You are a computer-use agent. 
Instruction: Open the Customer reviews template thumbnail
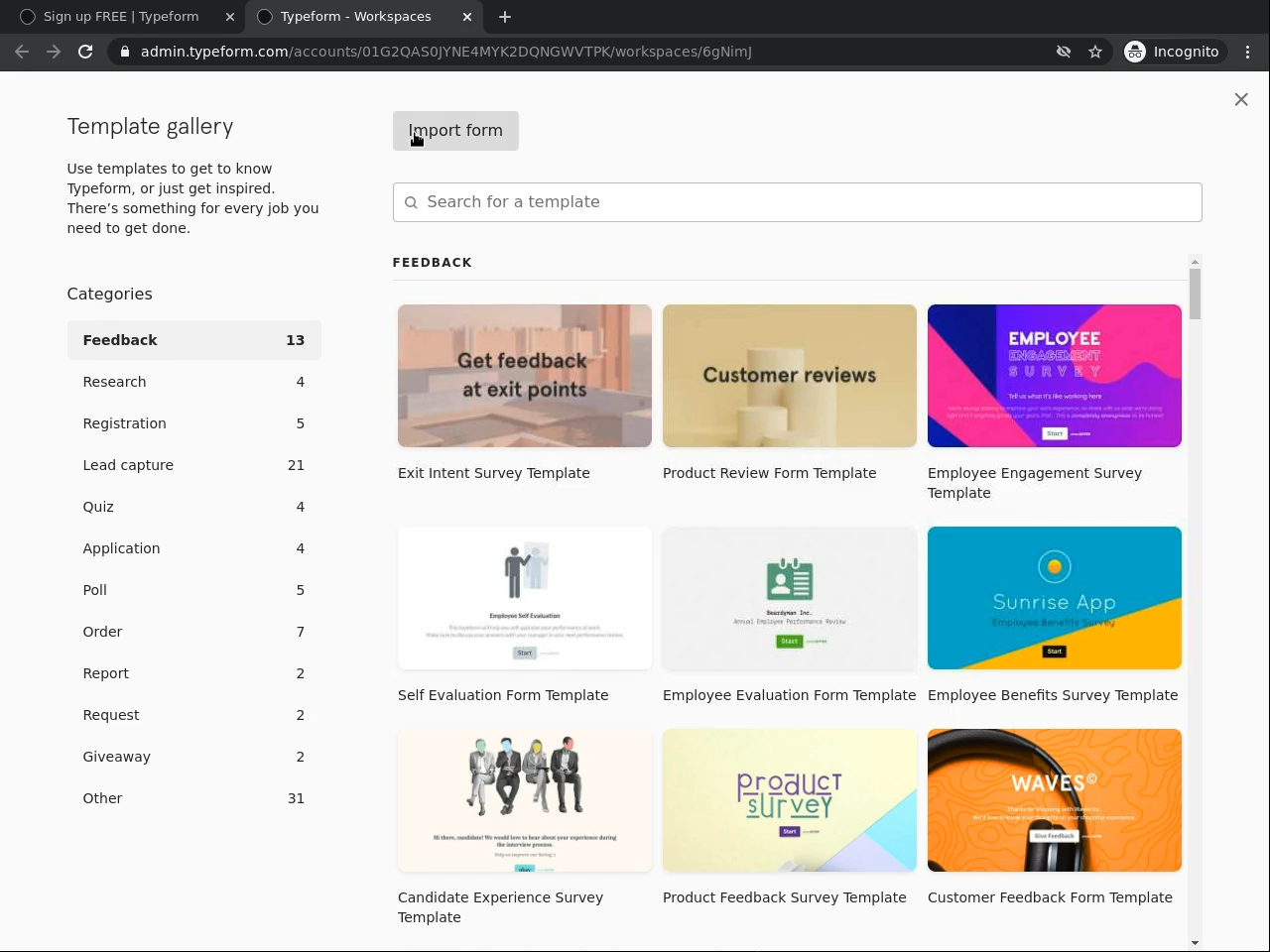coord(790,376)
